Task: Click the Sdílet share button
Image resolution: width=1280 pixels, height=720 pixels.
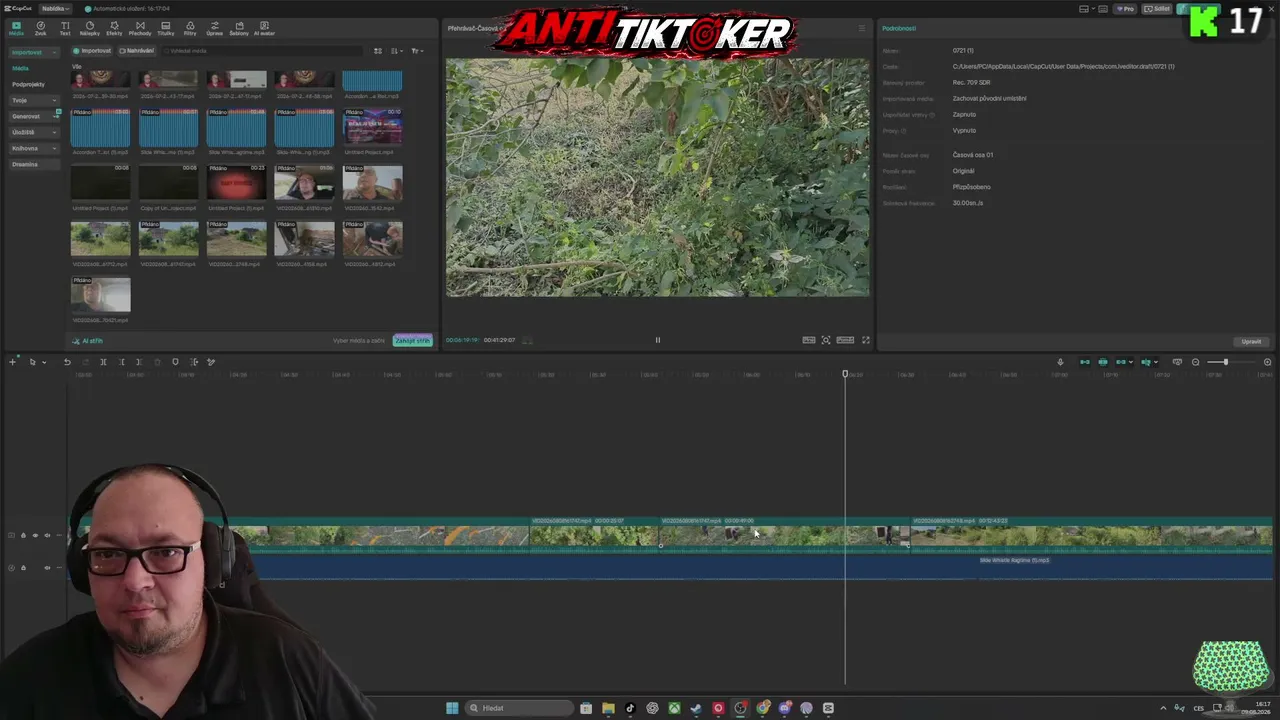Action: [x=1158, y=9]
